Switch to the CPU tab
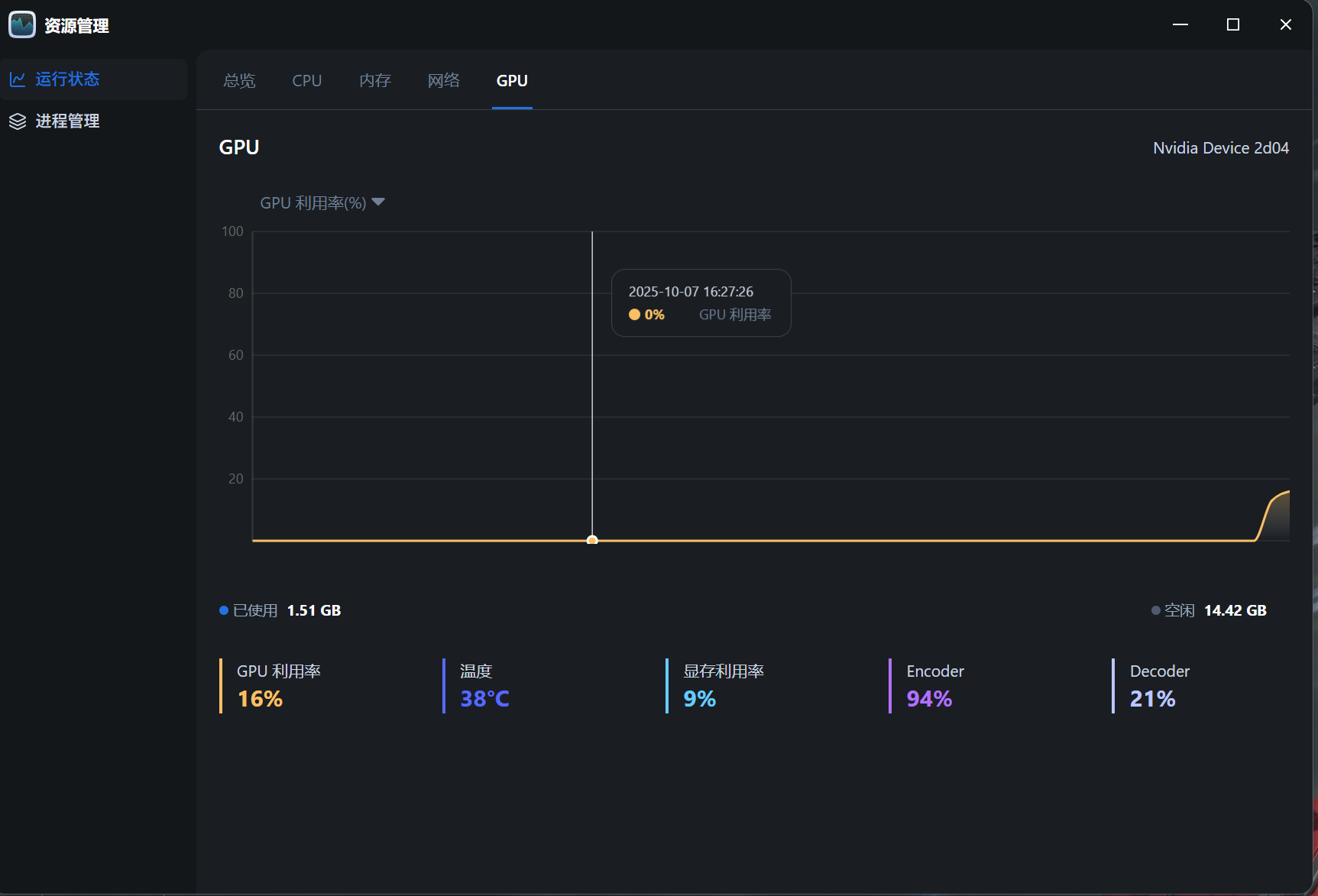 (307, 81)
